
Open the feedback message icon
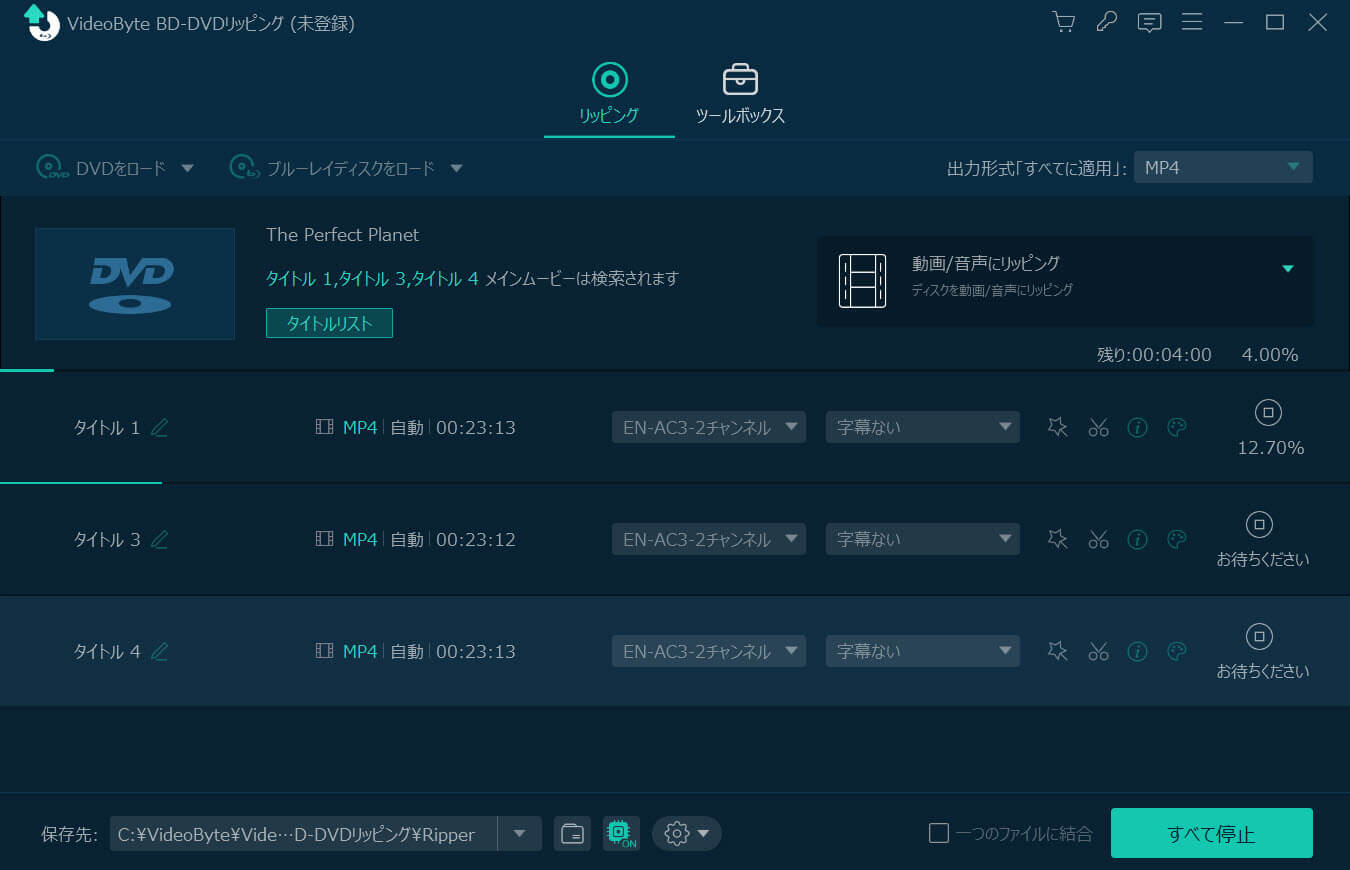(1149, 21)
